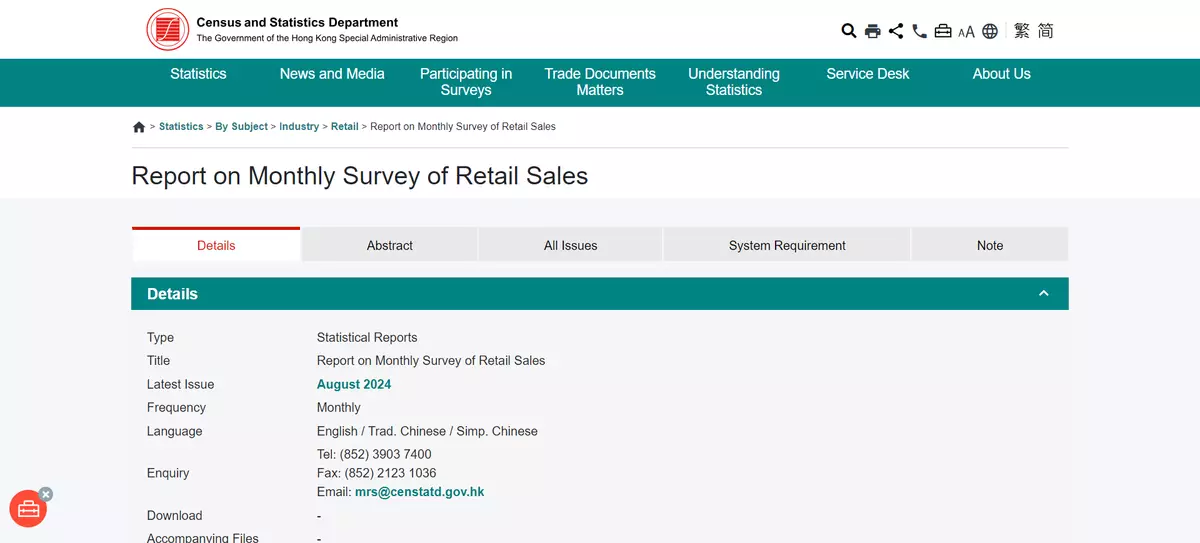Open the Statistics menu
The width and height of the screenshot is (1200, 543).
(x=198, y=74)
